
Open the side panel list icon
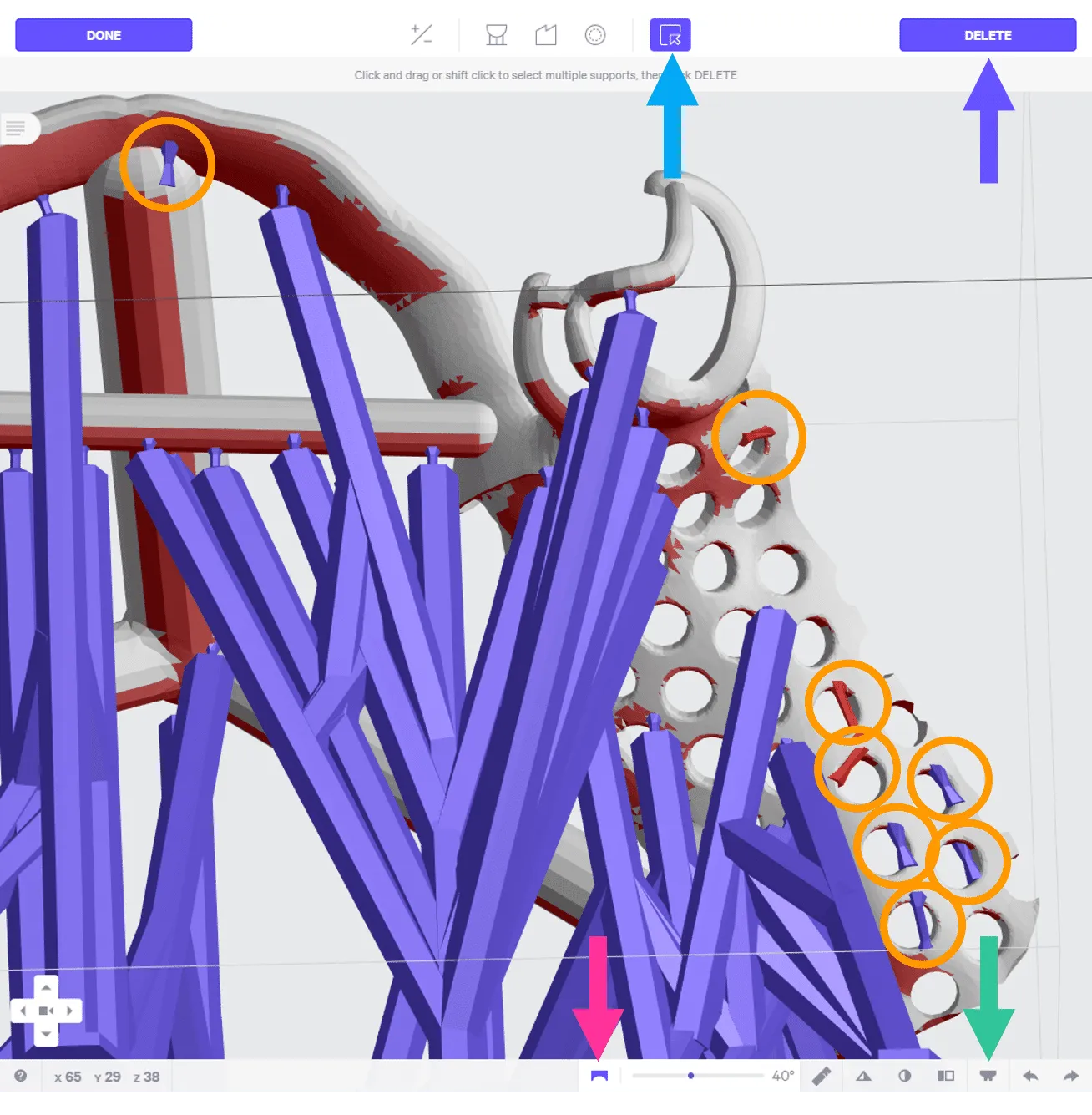(x=16, y=129)
